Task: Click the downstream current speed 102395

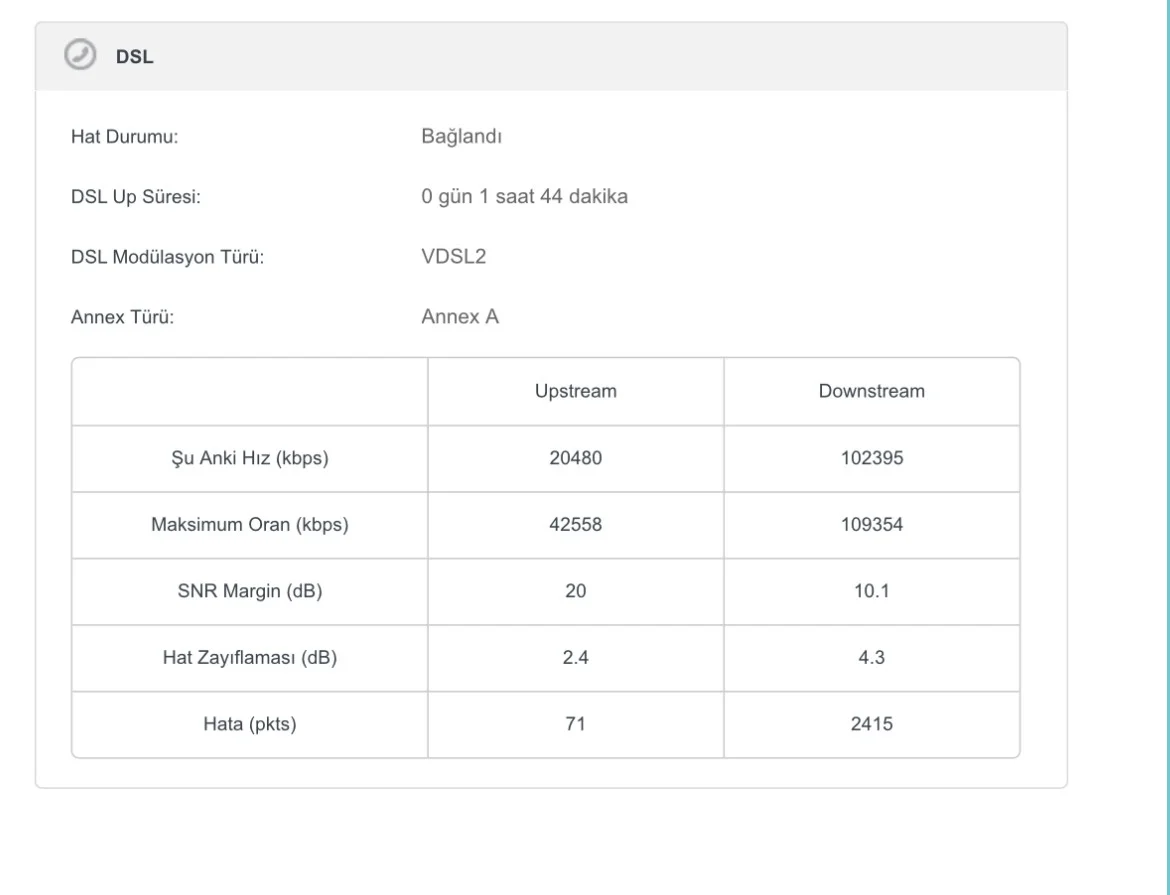Action: 871,459
